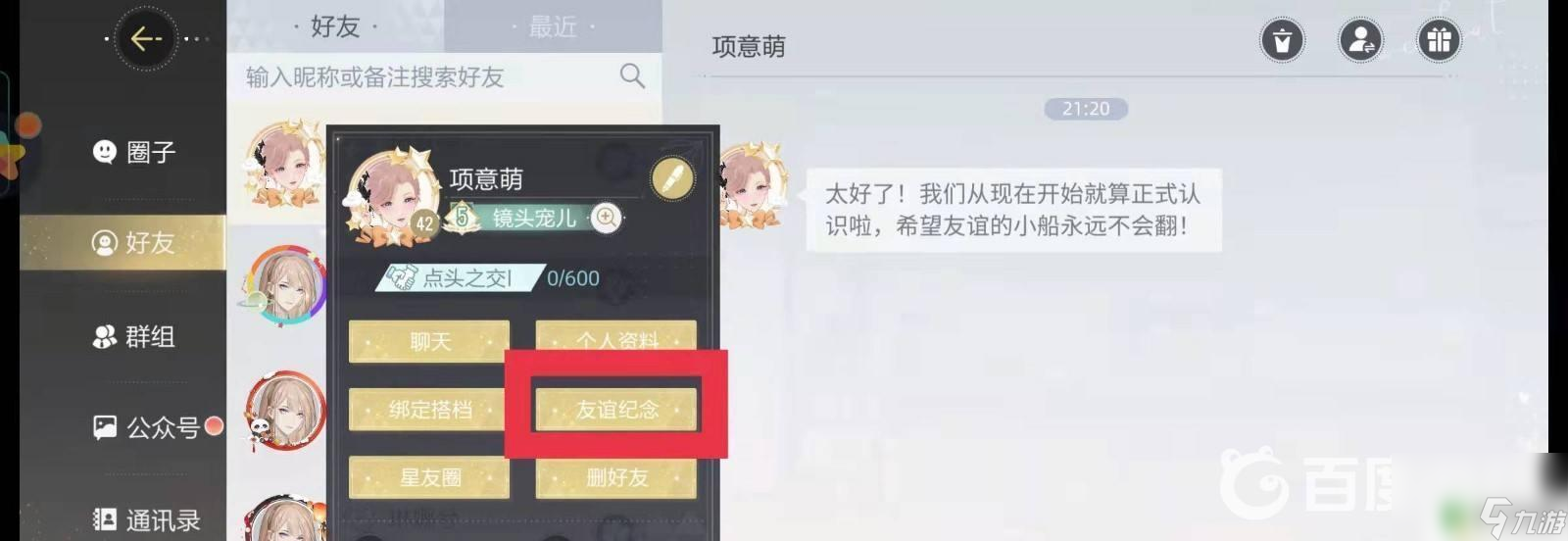Image resolution: width=1568 pixels, height=541 pixels.
Task: Open the gift box icon
Action: coord(1439,40)
